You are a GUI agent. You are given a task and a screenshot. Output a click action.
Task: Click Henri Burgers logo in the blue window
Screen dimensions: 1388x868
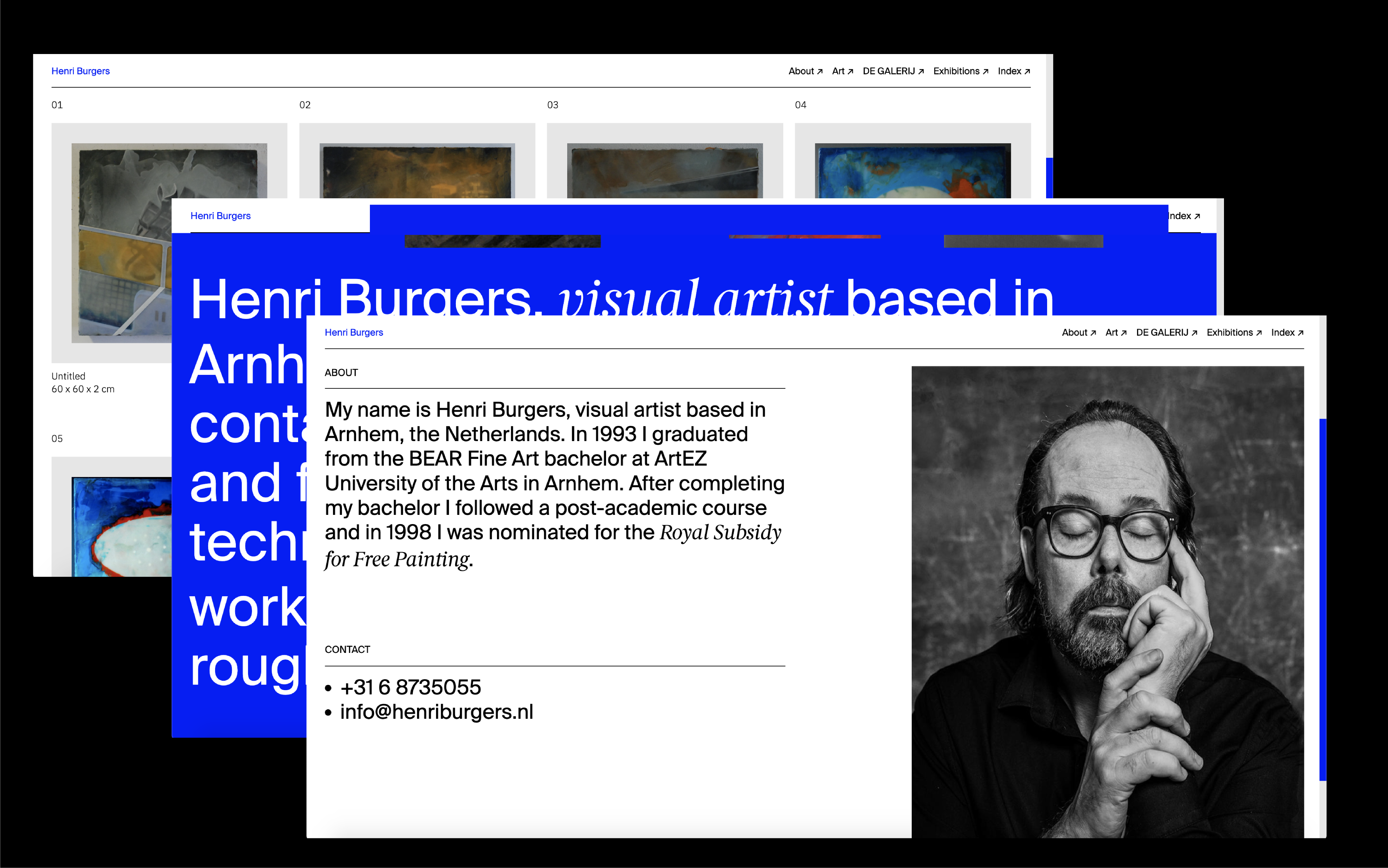pos(220,216)
